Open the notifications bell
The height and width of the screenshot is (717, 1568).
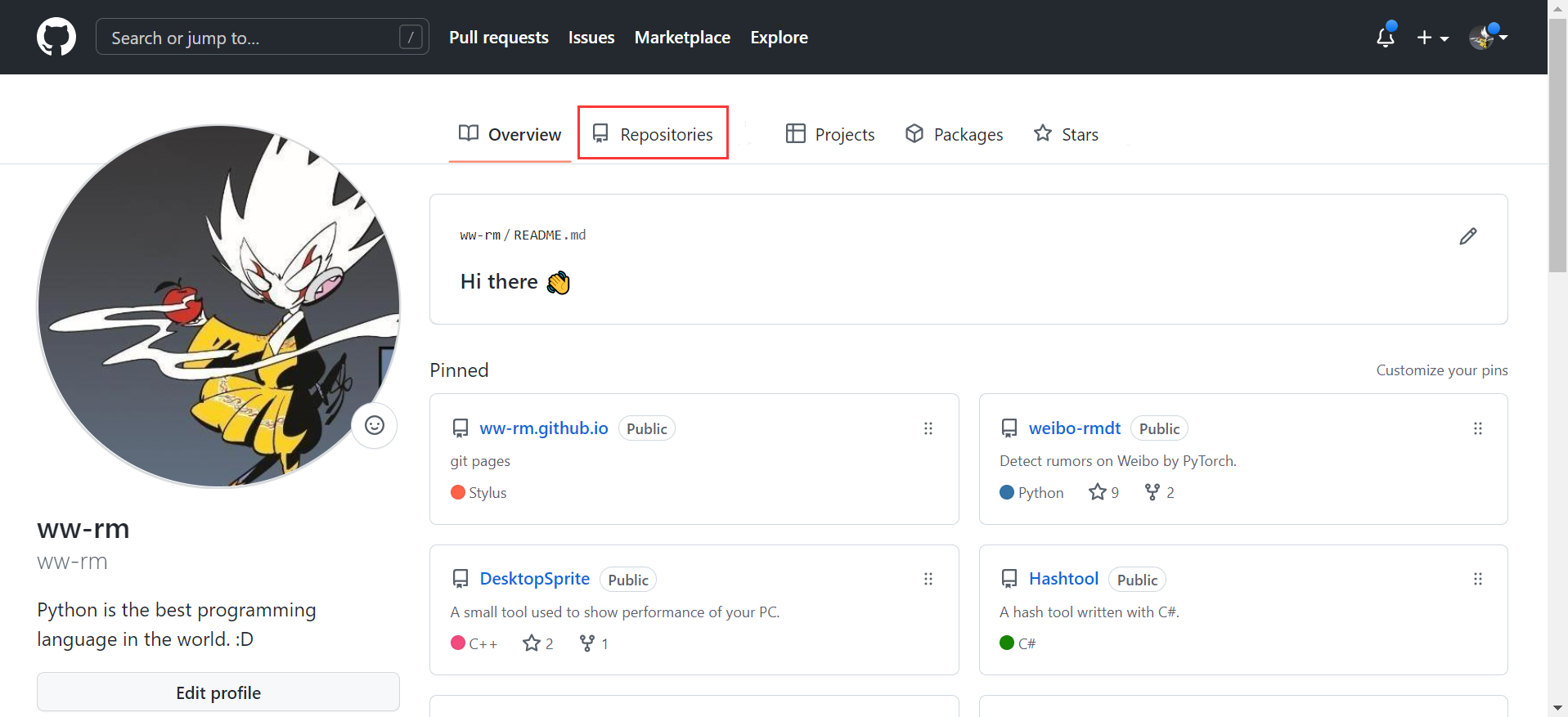(x=1385, y=38)
